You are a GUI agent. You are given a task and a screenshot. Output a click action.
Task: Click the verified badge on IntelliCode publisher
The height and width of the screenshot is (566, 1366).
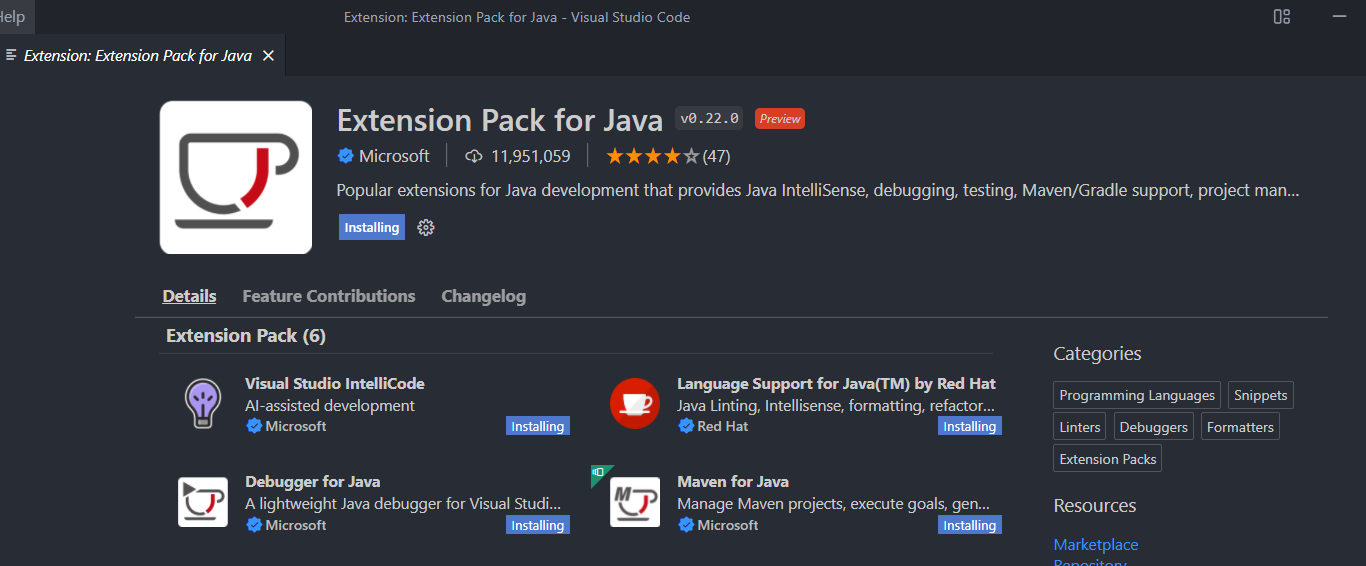tap(254, 426)
